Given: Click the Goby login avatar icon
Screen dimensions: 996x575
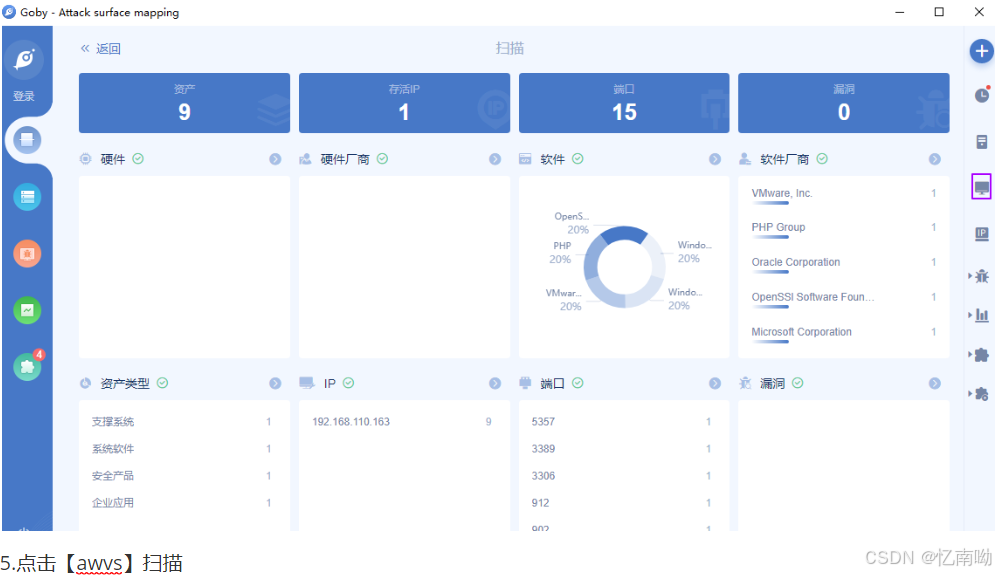Looking at the screenshot, I should (x=25, y=60).
